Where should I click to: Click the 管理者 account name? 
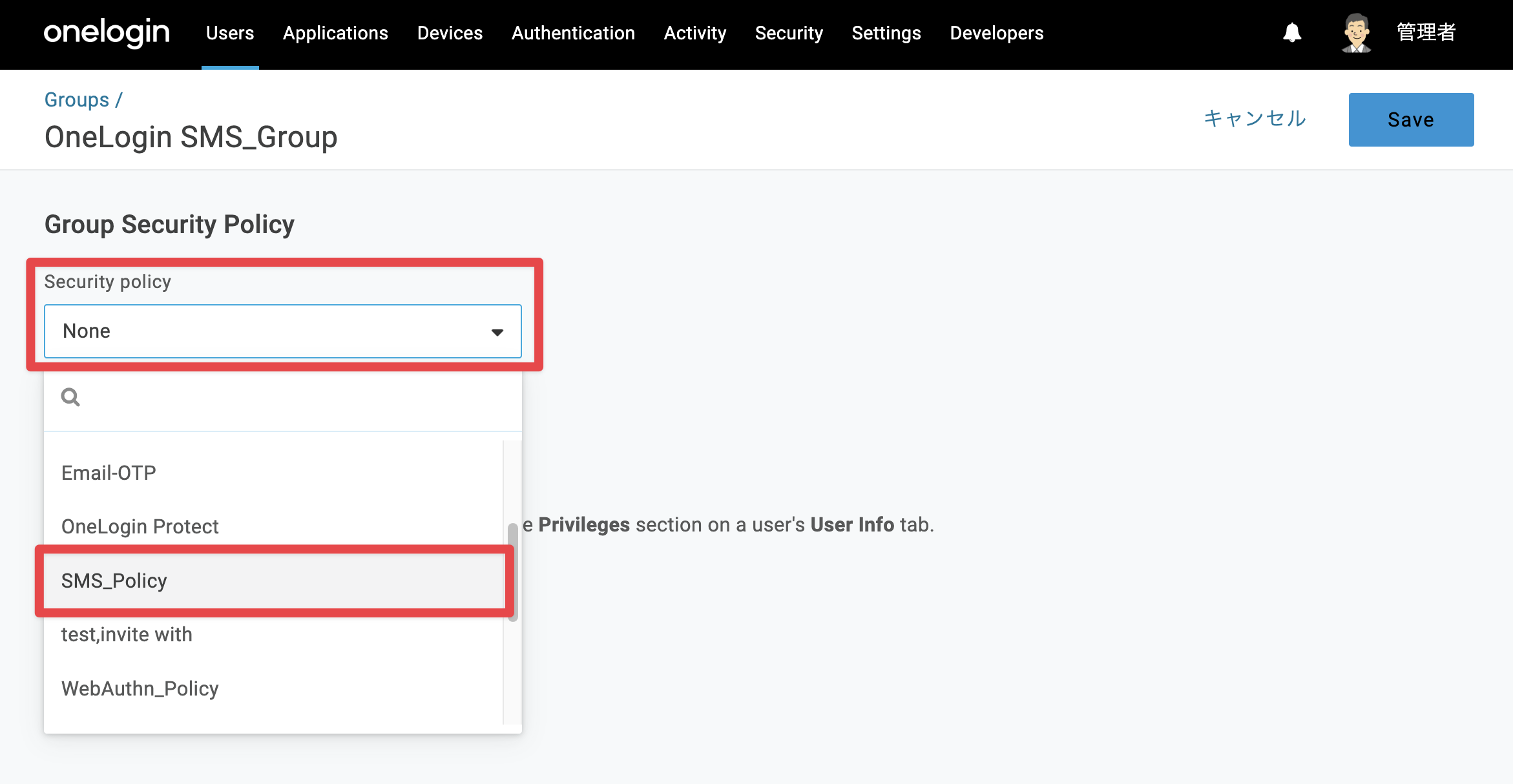1426,32
